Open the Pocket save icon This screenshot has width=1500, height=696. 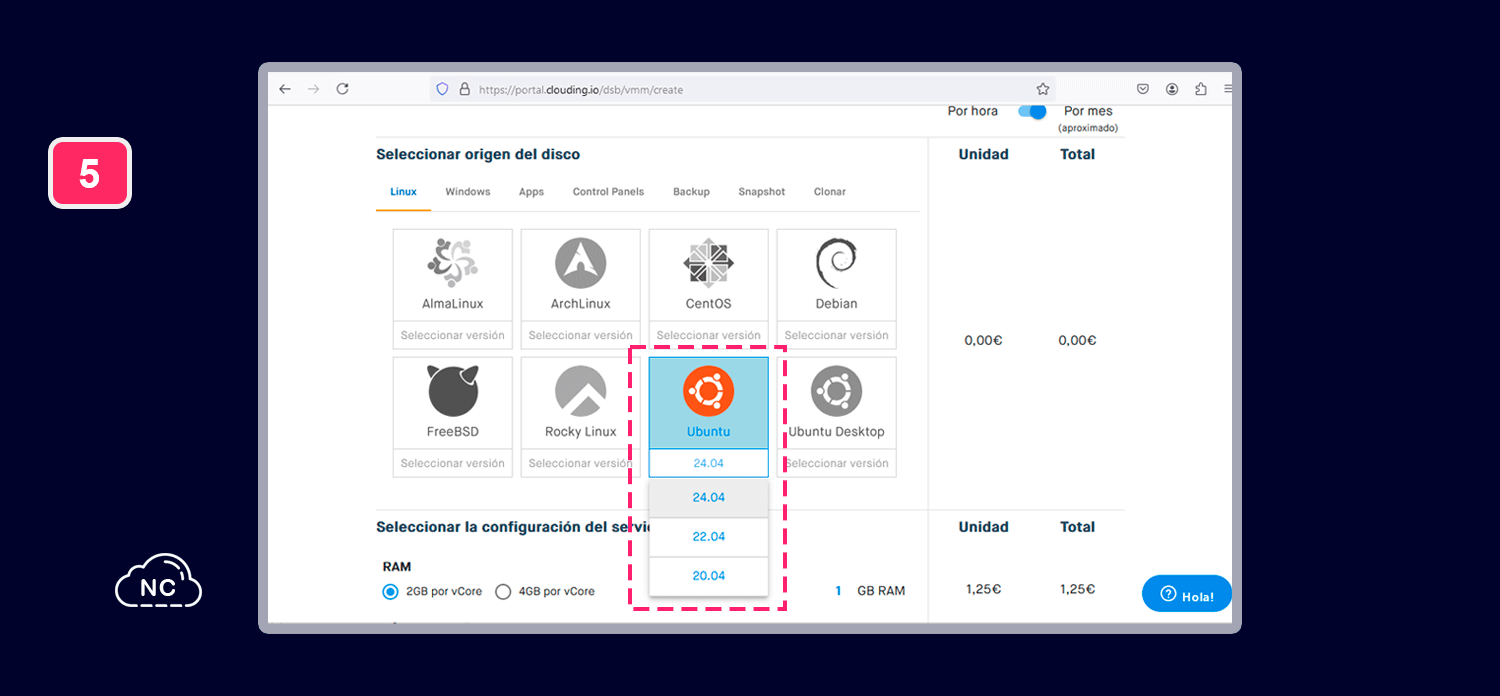pyautogui.click(x=1143, y=89)
